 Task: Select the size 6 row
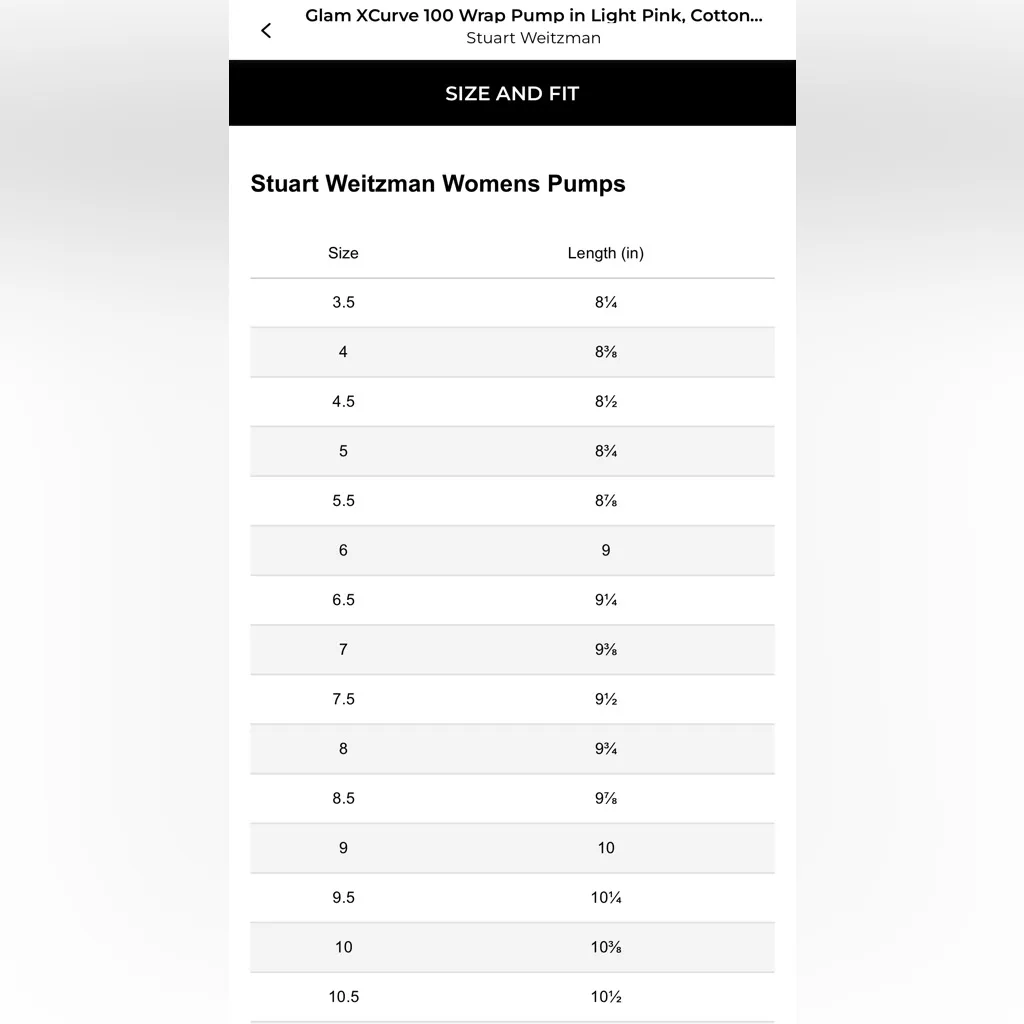pos(512,550)
